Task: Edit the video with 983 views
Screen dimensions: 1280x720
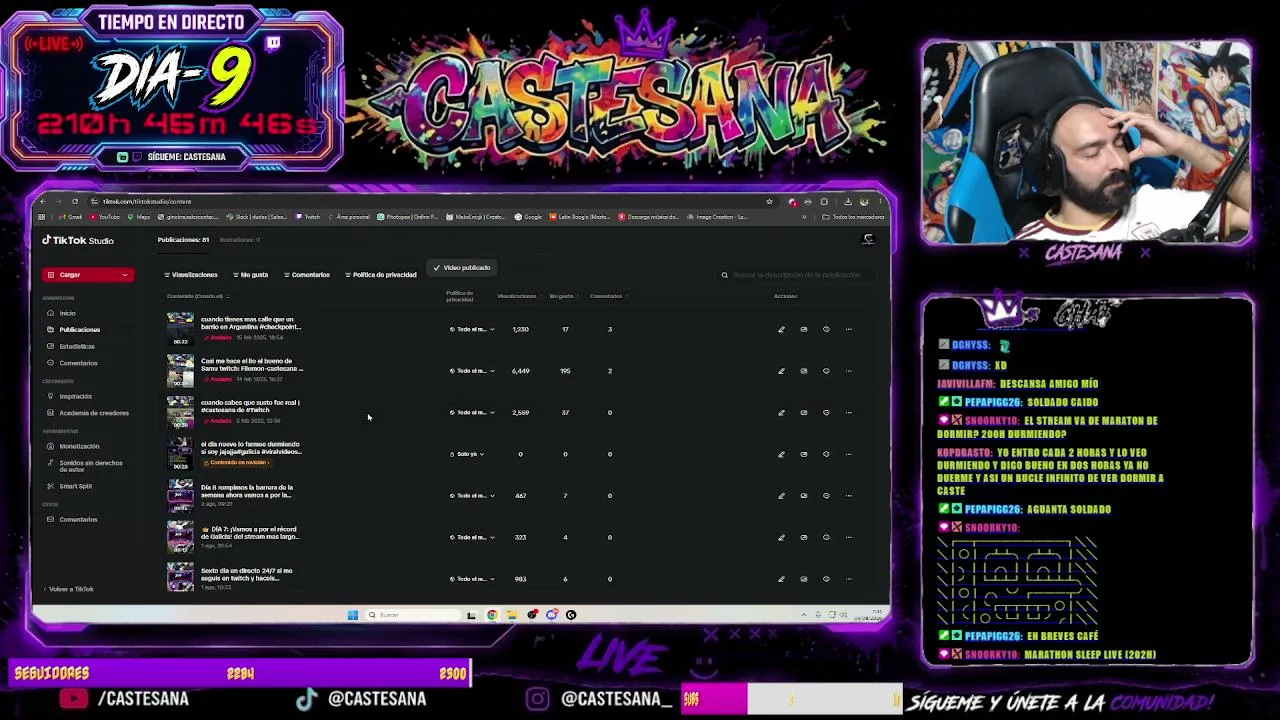Action: tap(781, 579)
